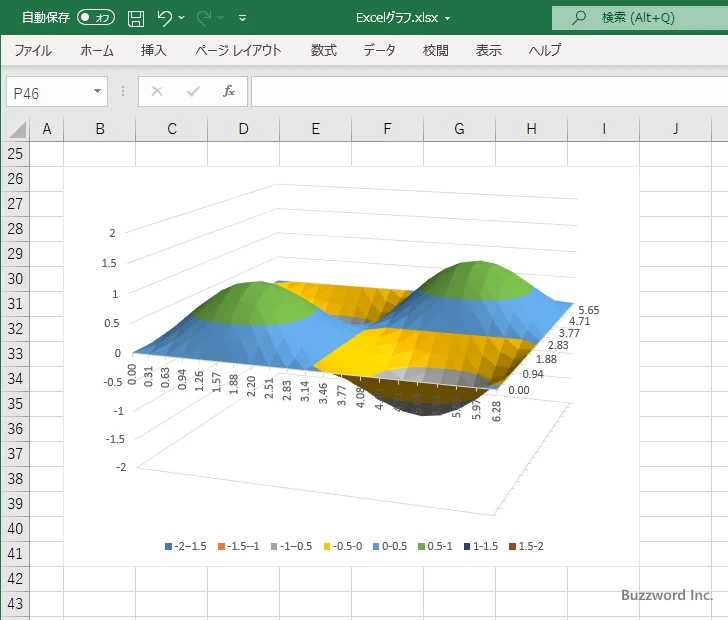728x620 pixels.
Task: Click the Select All corner triangle
Action: [17, 129]
